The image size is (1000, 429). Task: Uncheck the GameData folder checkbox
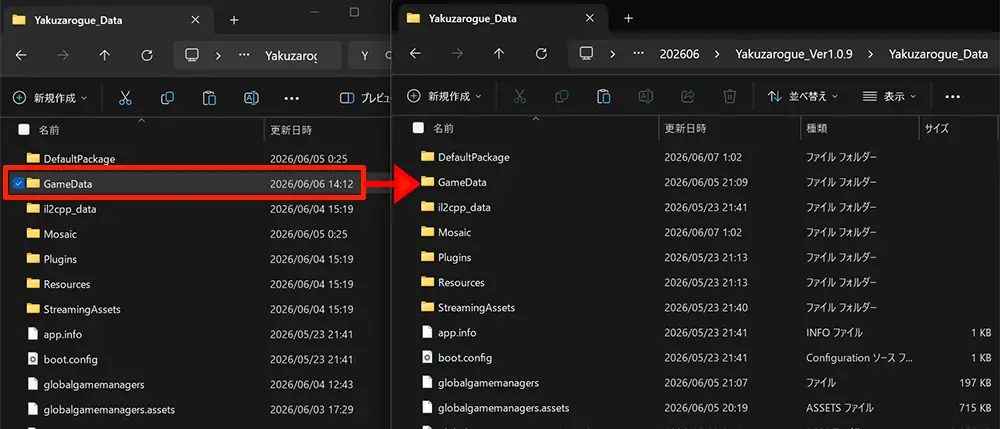(18, 184)
